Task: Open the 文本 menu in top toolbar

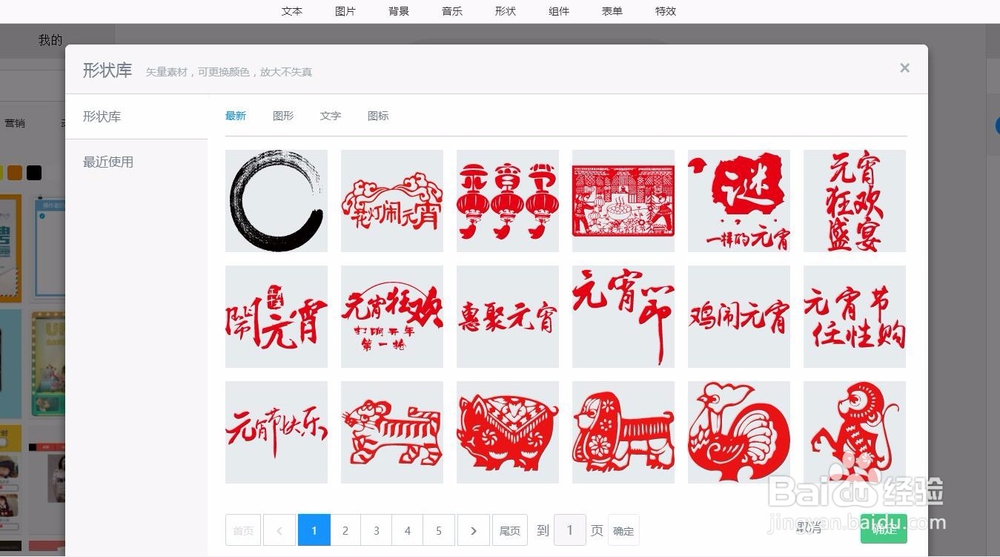Action: tap(292, 11)
